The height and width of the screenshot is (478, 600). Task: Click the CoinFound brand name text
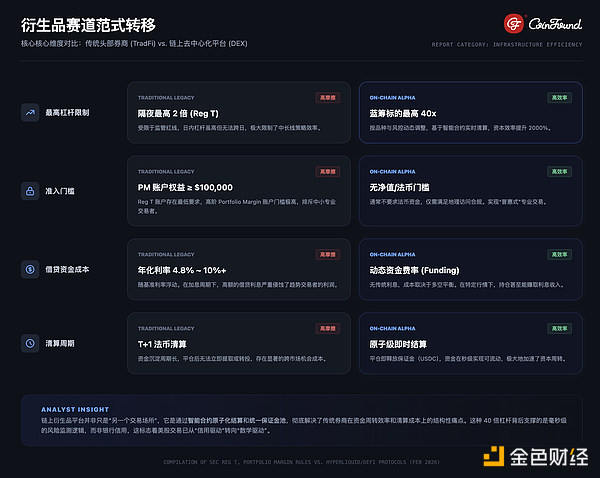[556, 23]
